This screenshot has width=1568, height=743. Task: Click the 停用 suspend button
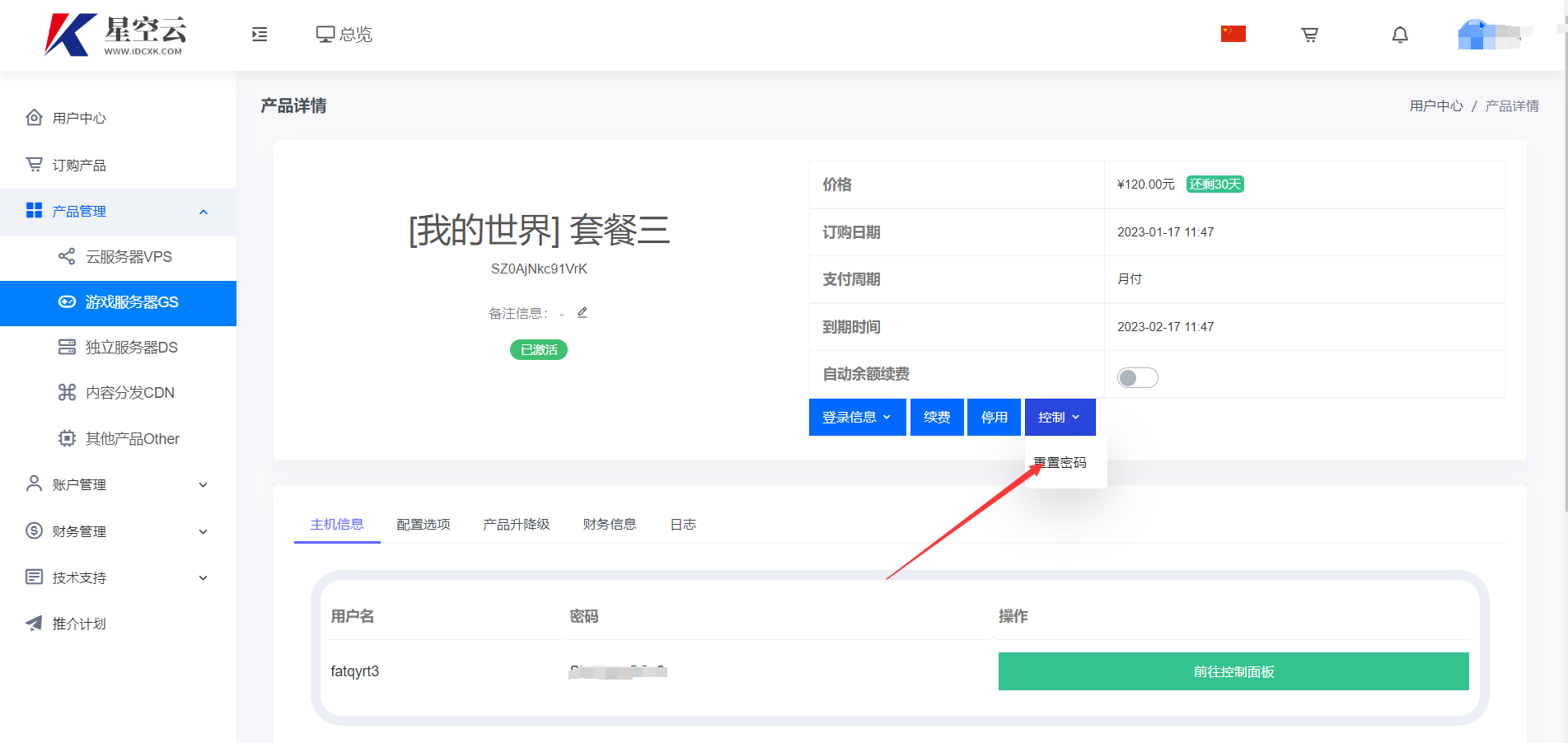pos(994,417)
